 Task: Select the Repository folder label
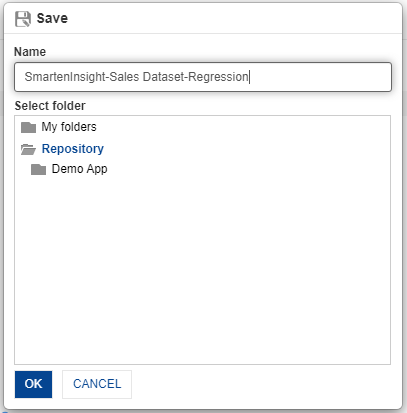pos(73,149)
